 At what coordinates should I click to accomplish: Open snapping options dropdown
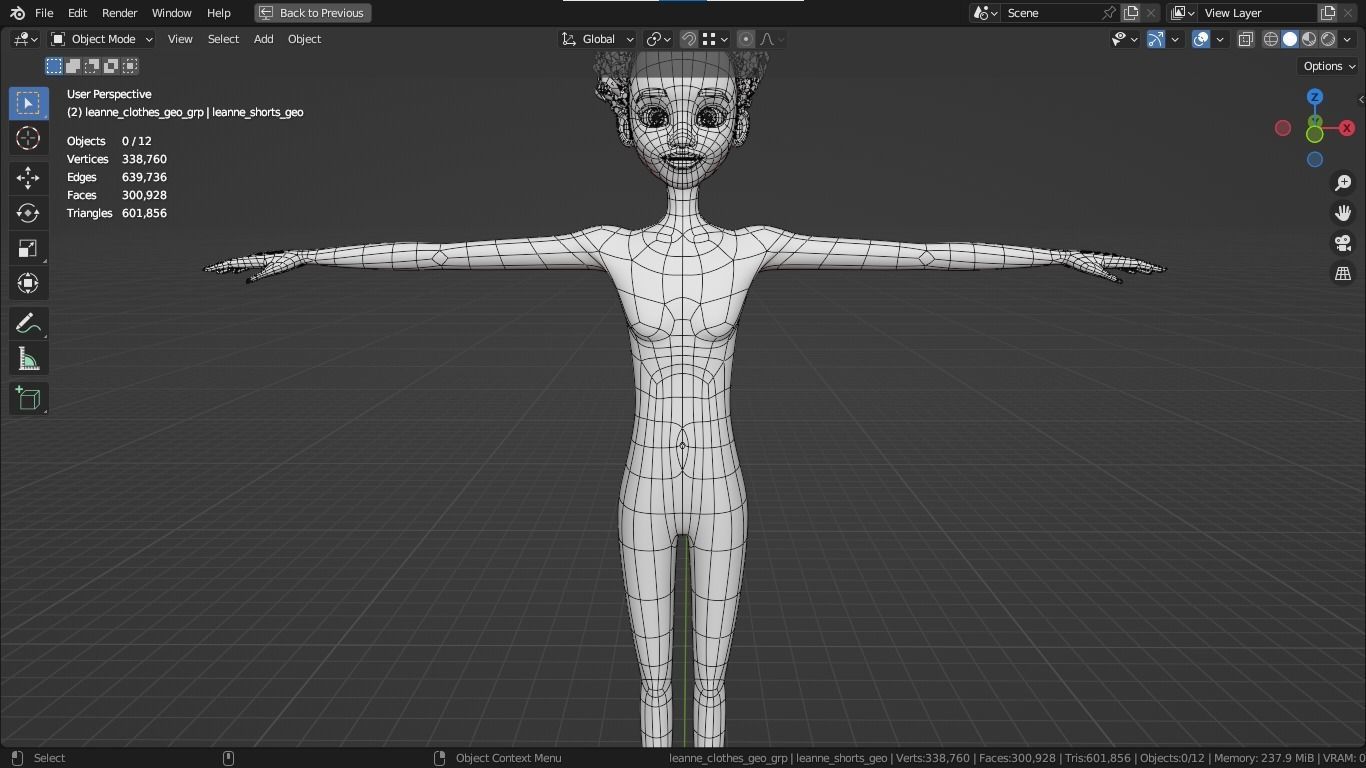pos(715,39)
